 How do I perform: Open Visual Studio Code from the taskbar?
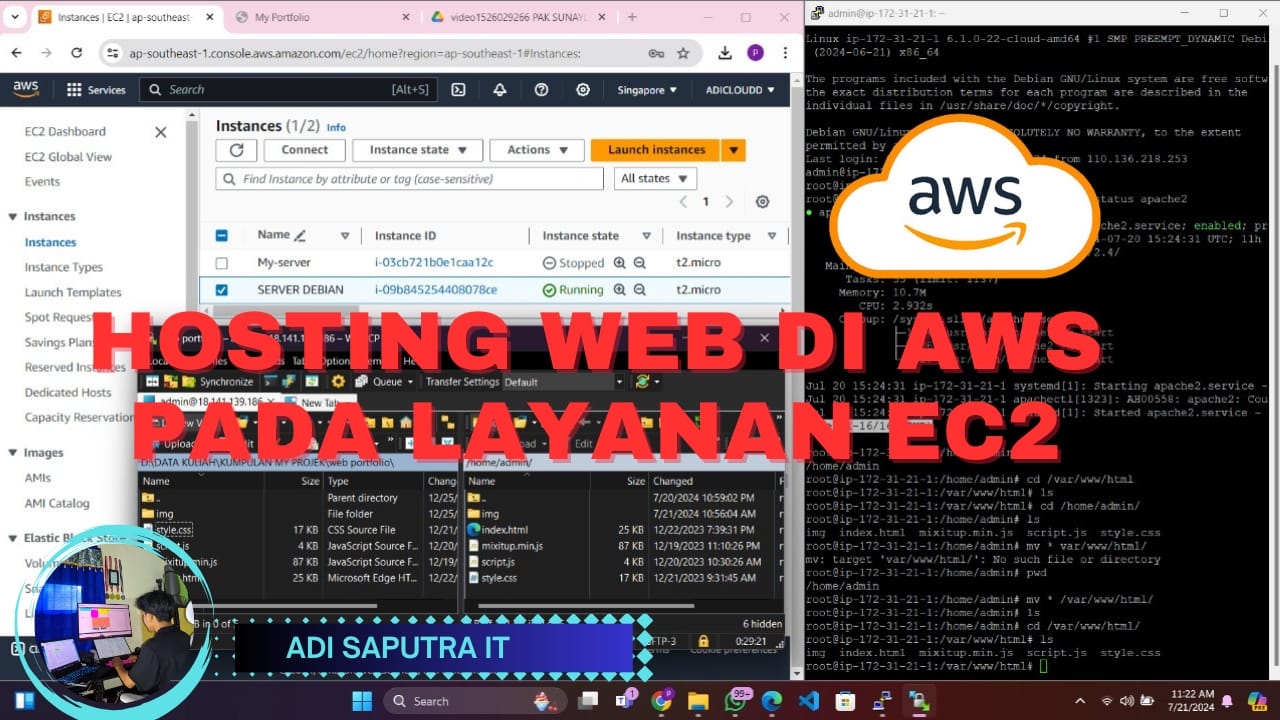click(x=809, y=701)
